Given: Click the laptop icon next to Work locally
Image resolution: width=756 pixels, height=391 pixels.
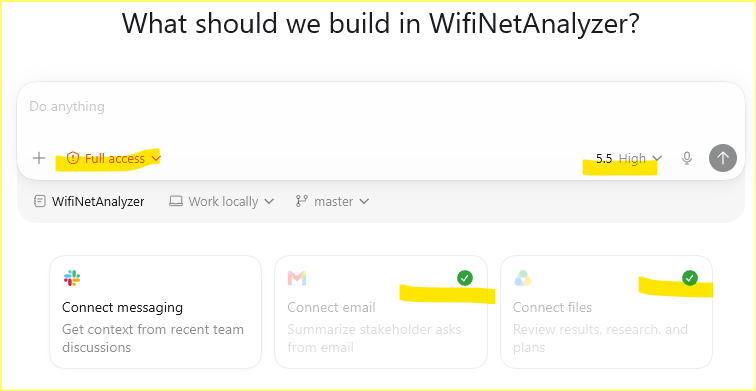Looking at the screenshot, I should coord(176,201).
